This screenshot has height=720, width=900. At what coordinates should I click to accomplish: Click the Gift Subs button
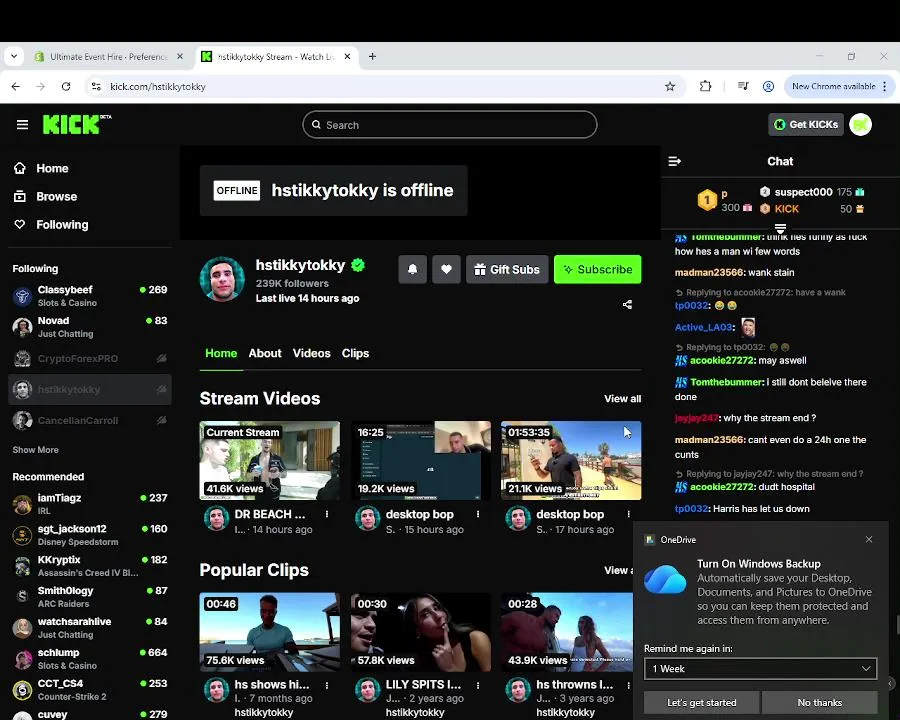pyautogui.click(x=507, y=269)
